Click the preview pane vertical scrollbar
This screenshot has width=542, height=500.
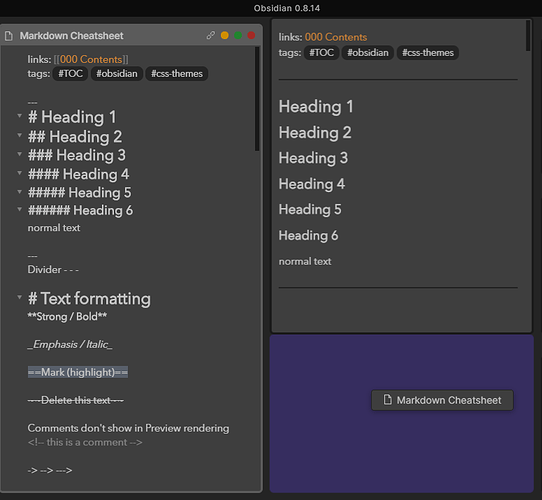[x=528, y=36]
